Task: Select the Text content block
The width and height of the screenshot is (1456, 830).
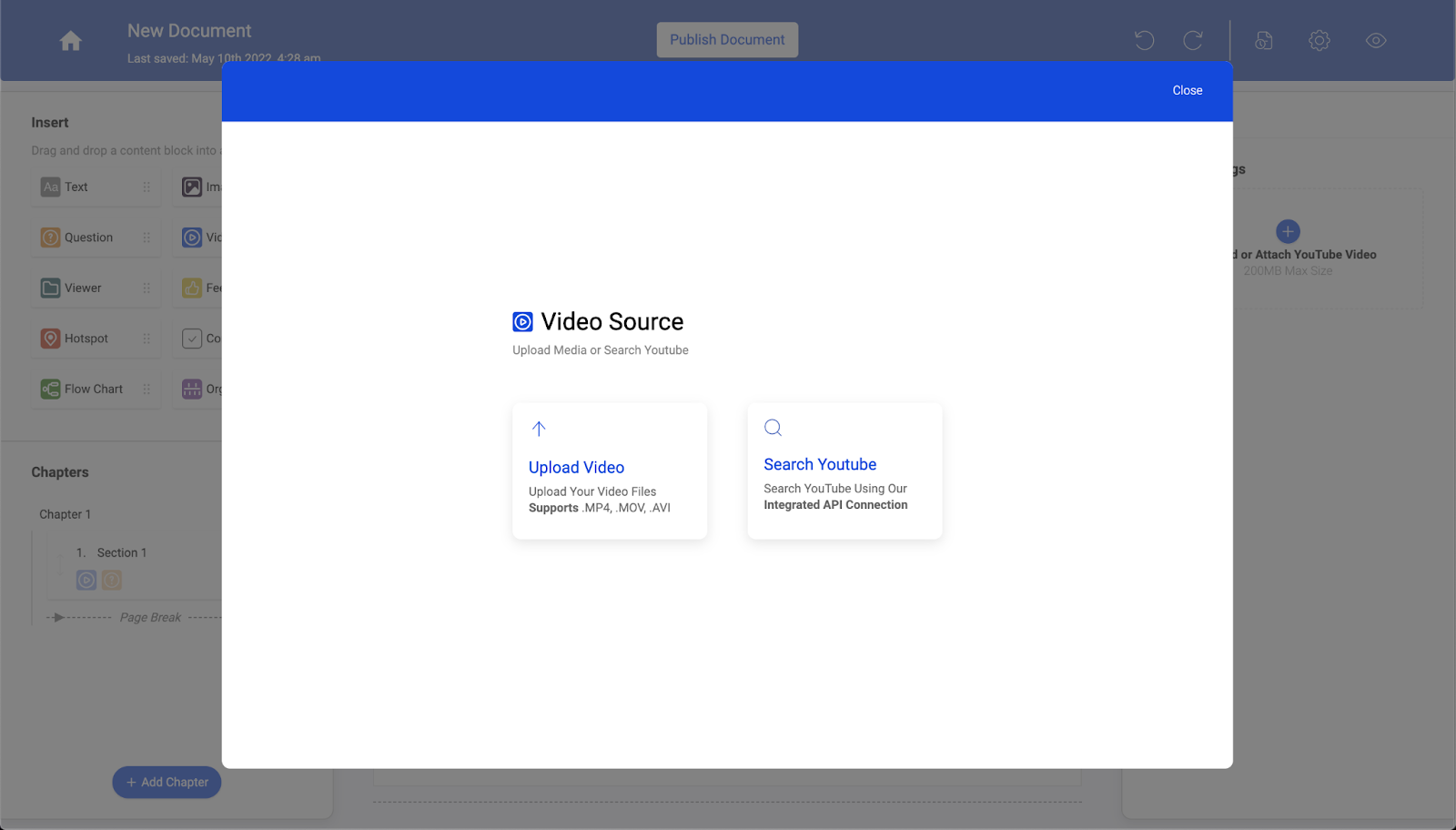Action: (96, 187)
